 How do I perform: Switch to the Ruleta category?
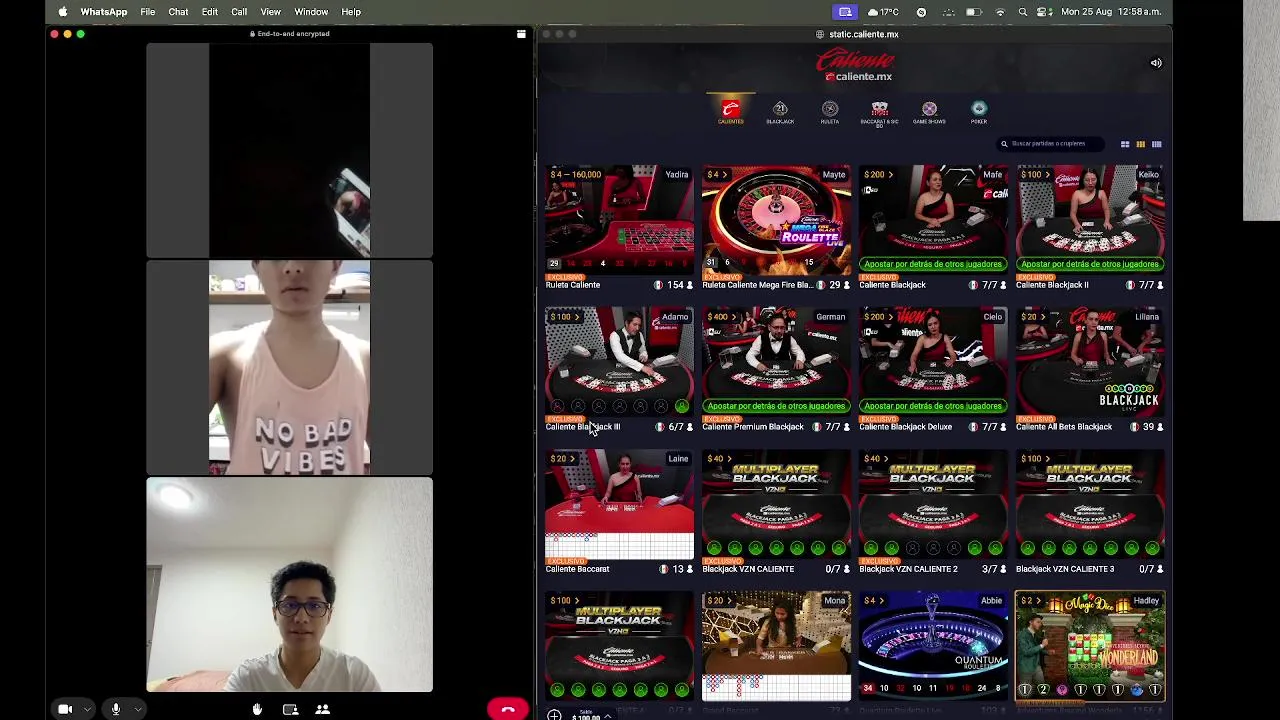pos(830,111)
